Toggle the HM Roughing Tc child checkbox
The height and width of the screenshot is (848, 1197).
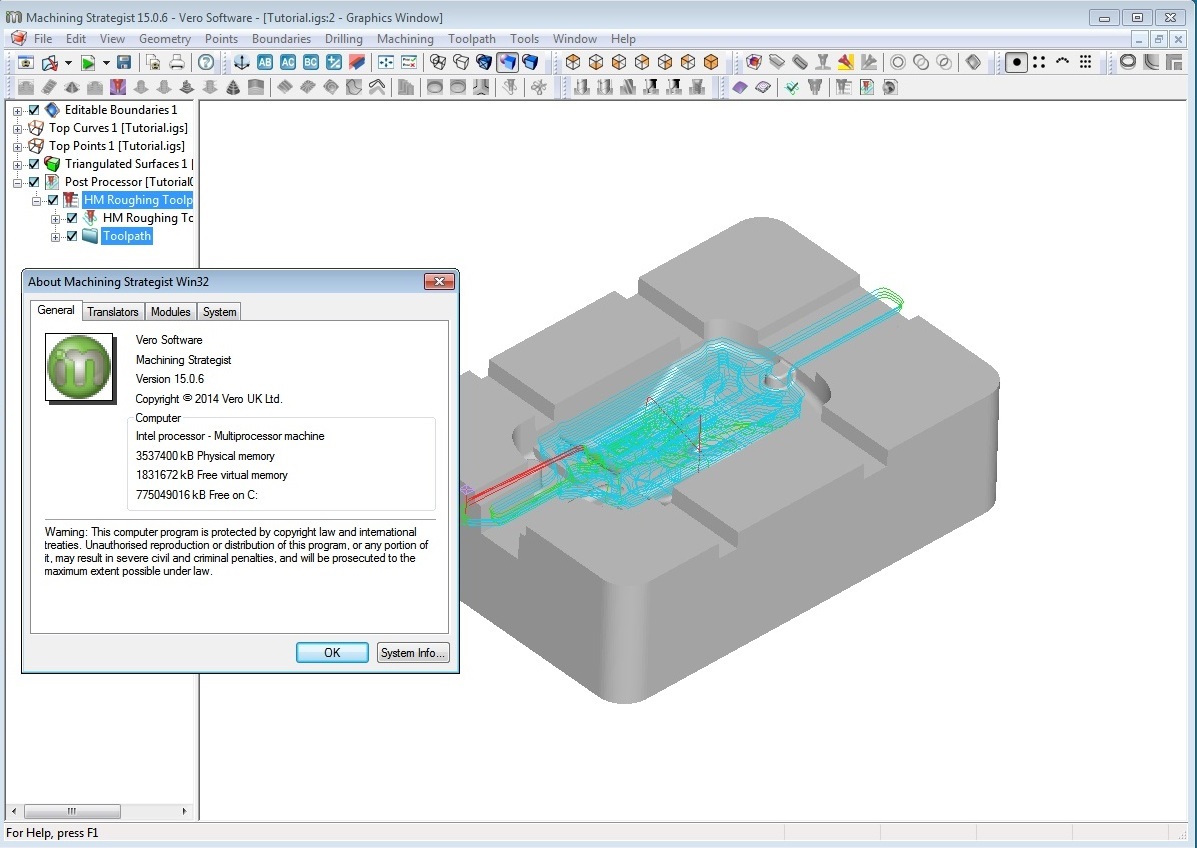[72, 218]
